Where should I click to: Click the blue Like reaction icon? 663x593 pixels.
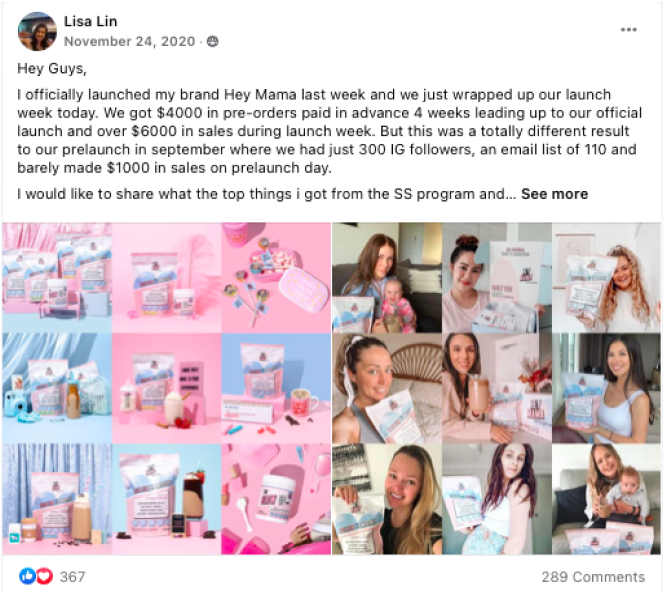(x=27, y=576)
